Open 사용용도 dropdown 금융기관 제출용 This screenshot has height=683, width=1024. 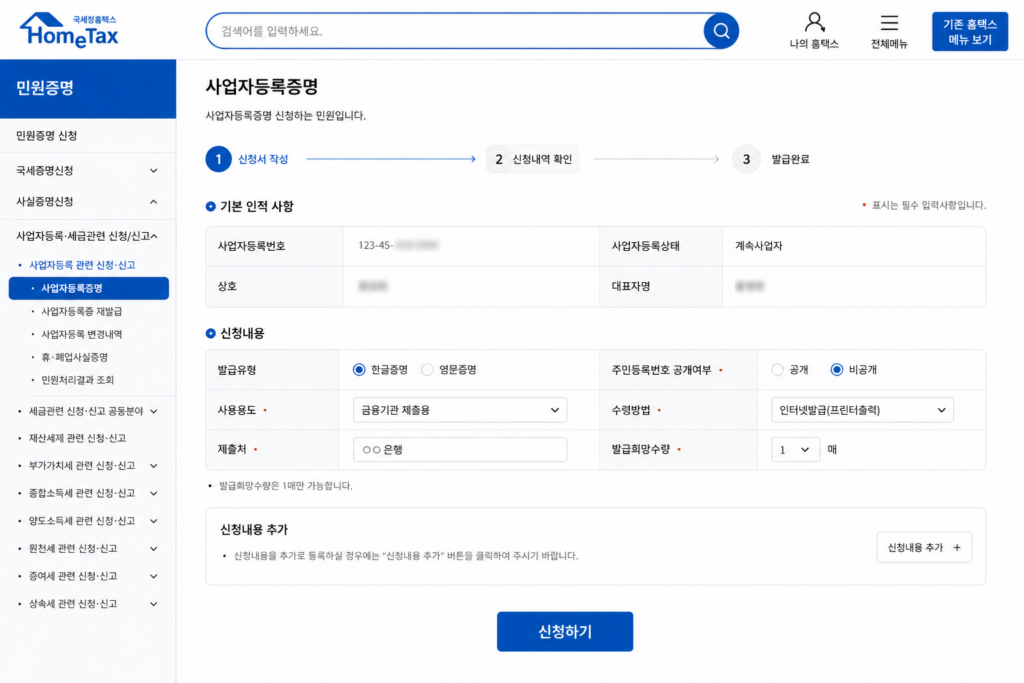[460, 410]
